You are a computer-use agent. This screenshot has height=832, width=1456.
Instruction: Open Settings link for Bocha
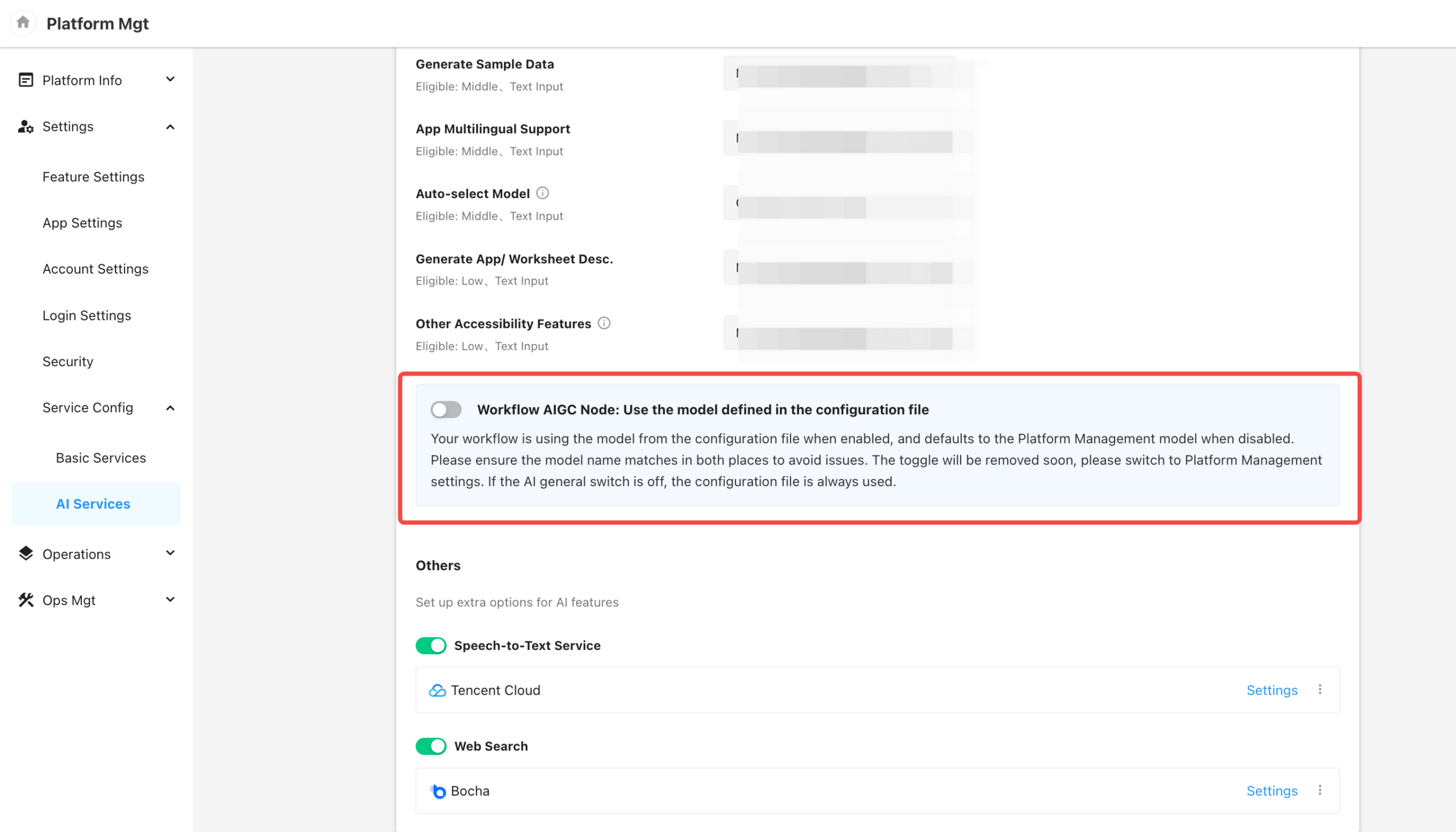point(1272,791)
